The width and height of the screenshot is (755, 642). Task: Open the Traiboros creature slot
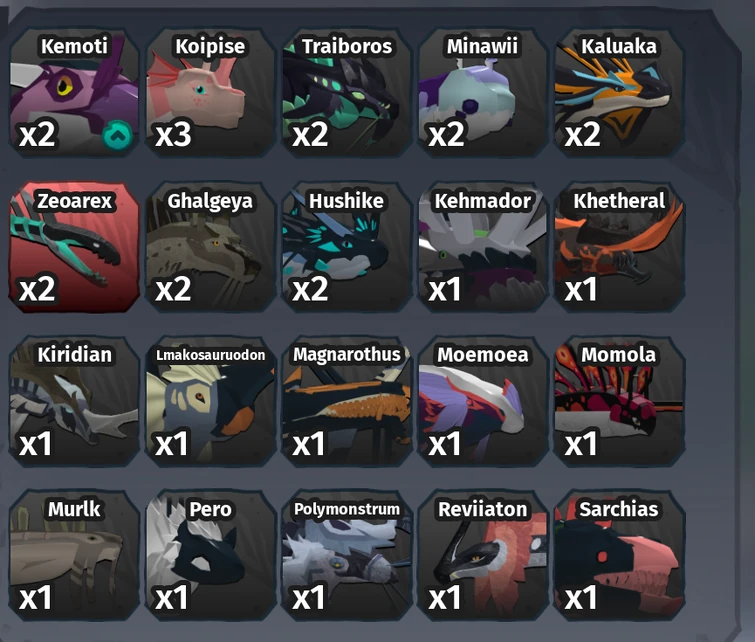click(x=347, y=92)
